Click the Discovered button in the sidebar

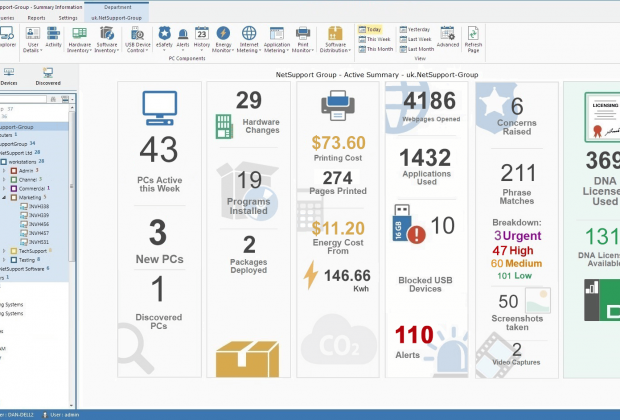pyautogui.click(x=48, y=76)
